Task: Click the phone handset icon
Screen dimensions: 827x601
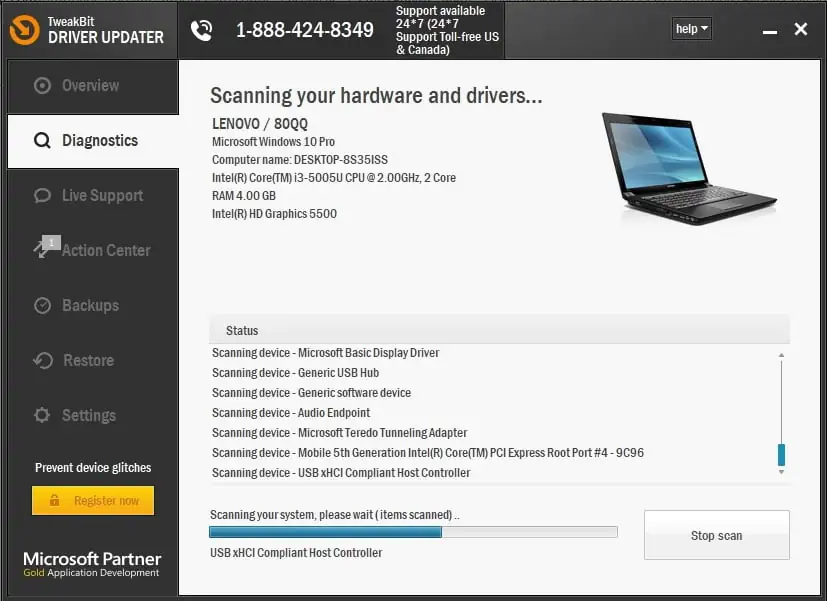Action: point(201,31)
